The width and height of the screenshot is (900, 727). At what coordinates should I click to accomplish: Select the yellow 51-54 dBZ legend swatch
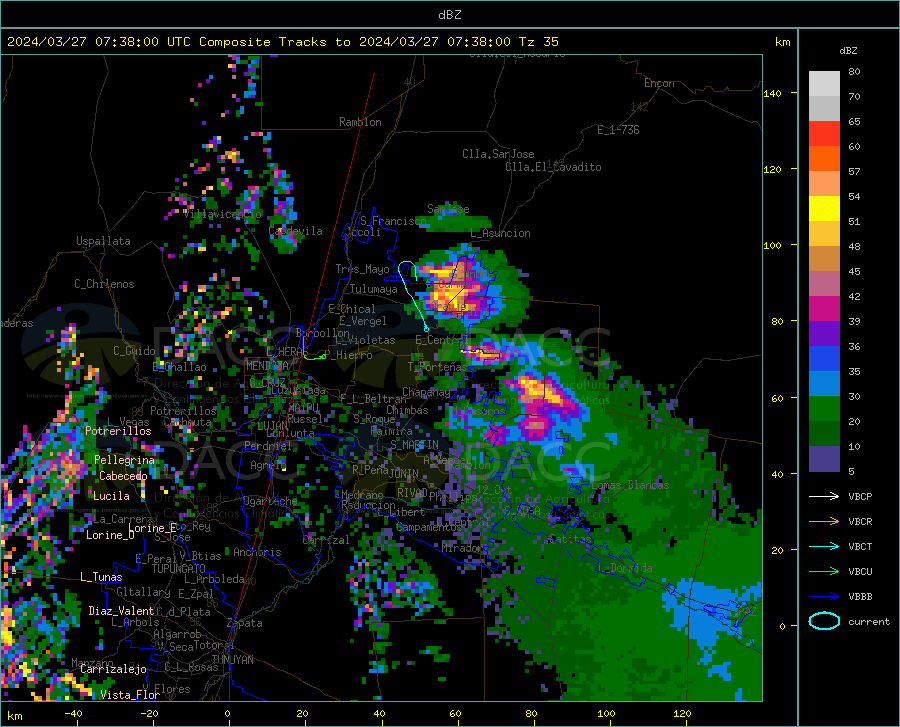click(824, 209)
